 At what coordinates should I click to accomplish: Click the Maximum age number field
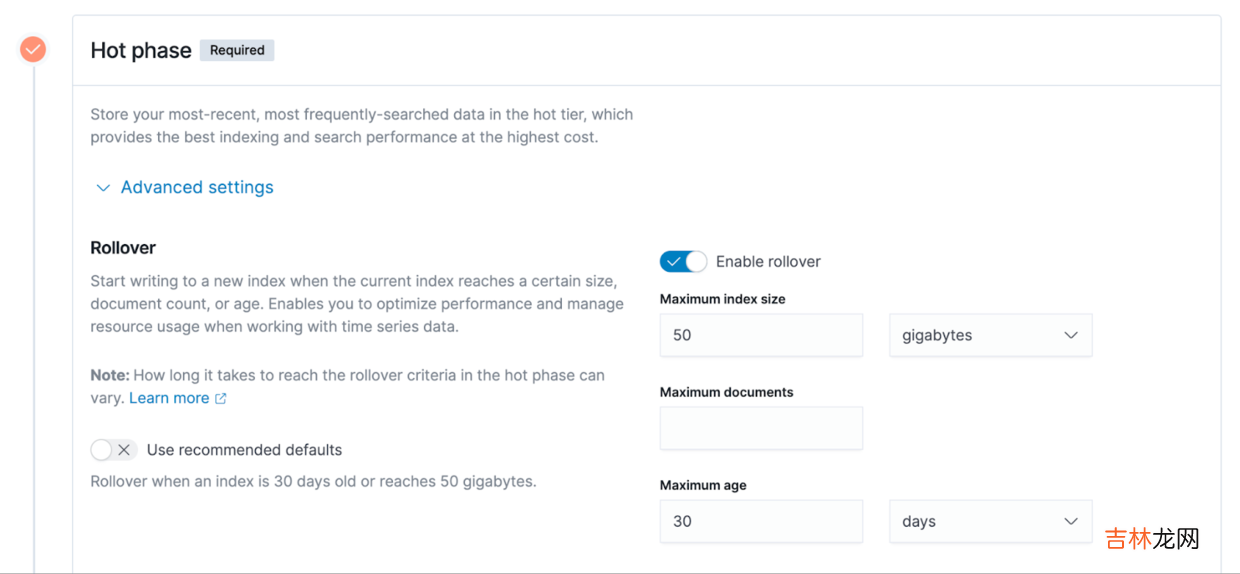[761, 522]
